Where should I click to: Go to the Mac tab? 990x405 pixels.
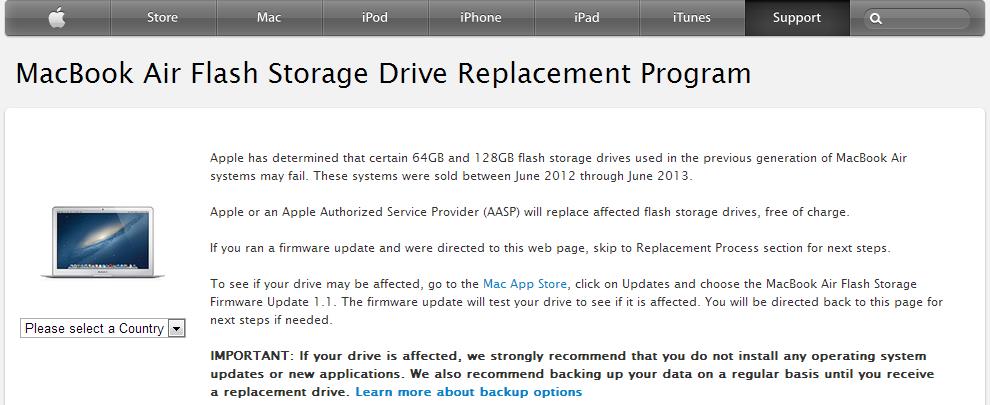[269, 17]
